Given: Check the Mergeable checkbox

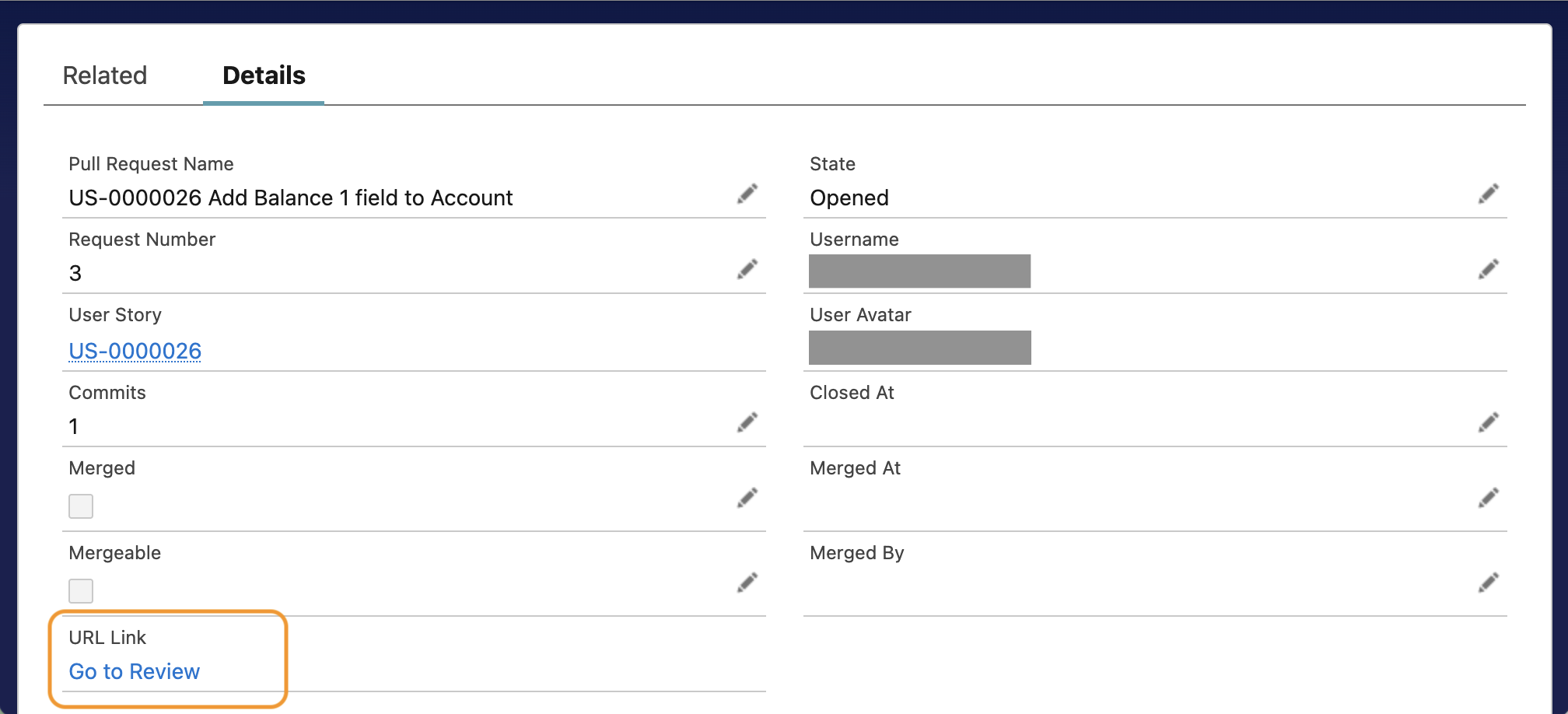Looking at the screenshot, I should pyautogui.click(x=81, y=591).
